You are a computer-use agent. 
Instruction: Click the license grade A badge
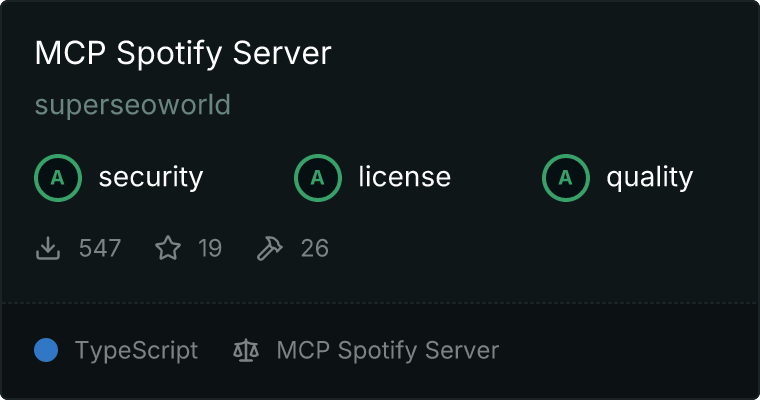tap(318, 178)
